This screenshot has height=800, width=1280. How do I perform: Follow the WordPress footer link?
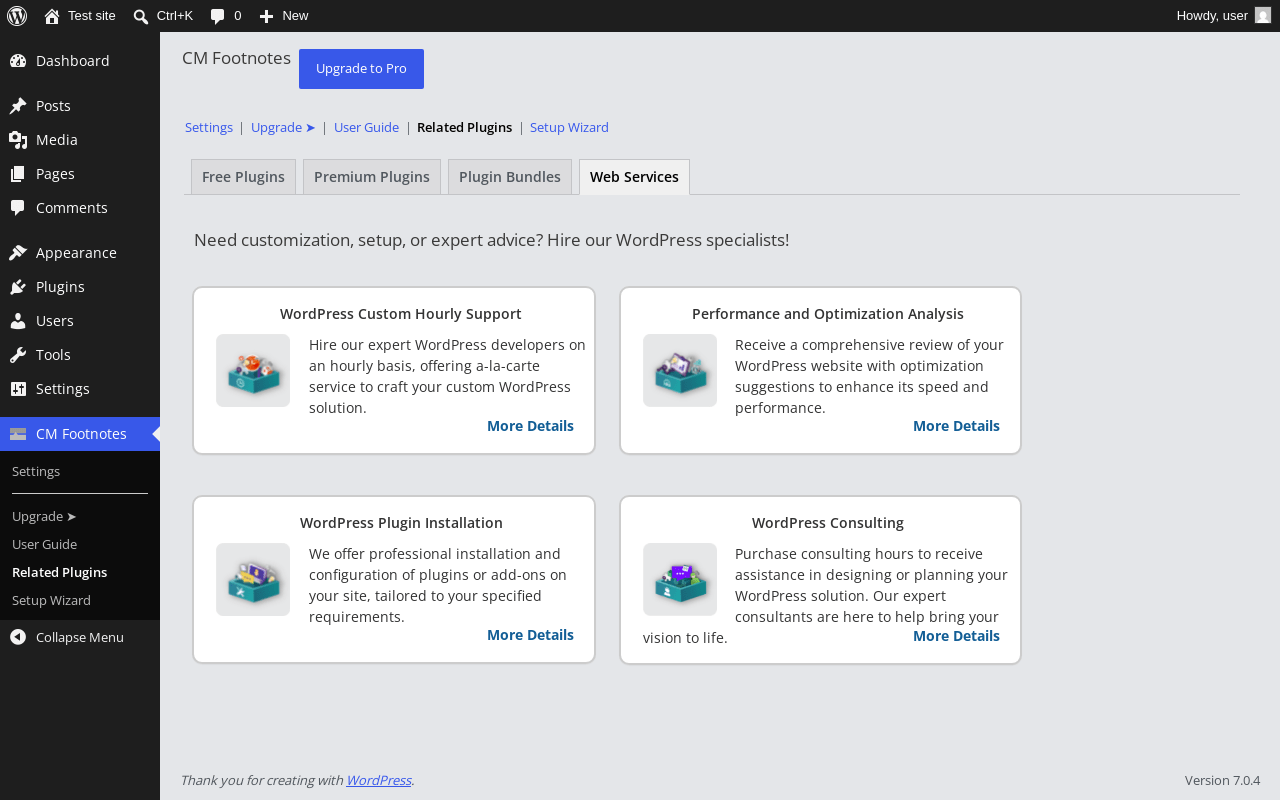(x=379, y=780)
